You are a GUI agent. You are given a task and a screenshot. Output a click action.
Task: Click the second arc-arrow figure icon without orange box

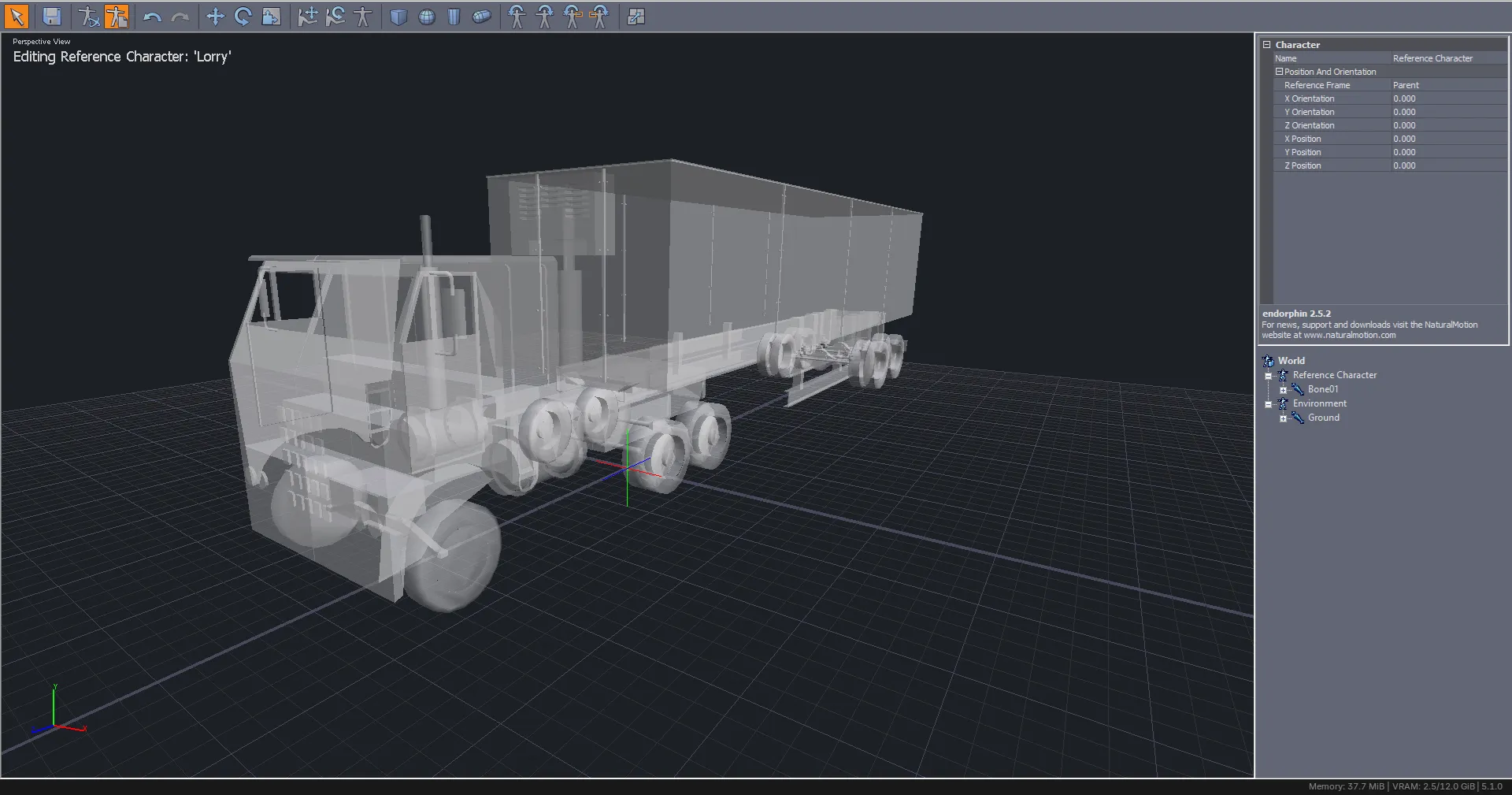pyautogui.click(x=544, y=17)
